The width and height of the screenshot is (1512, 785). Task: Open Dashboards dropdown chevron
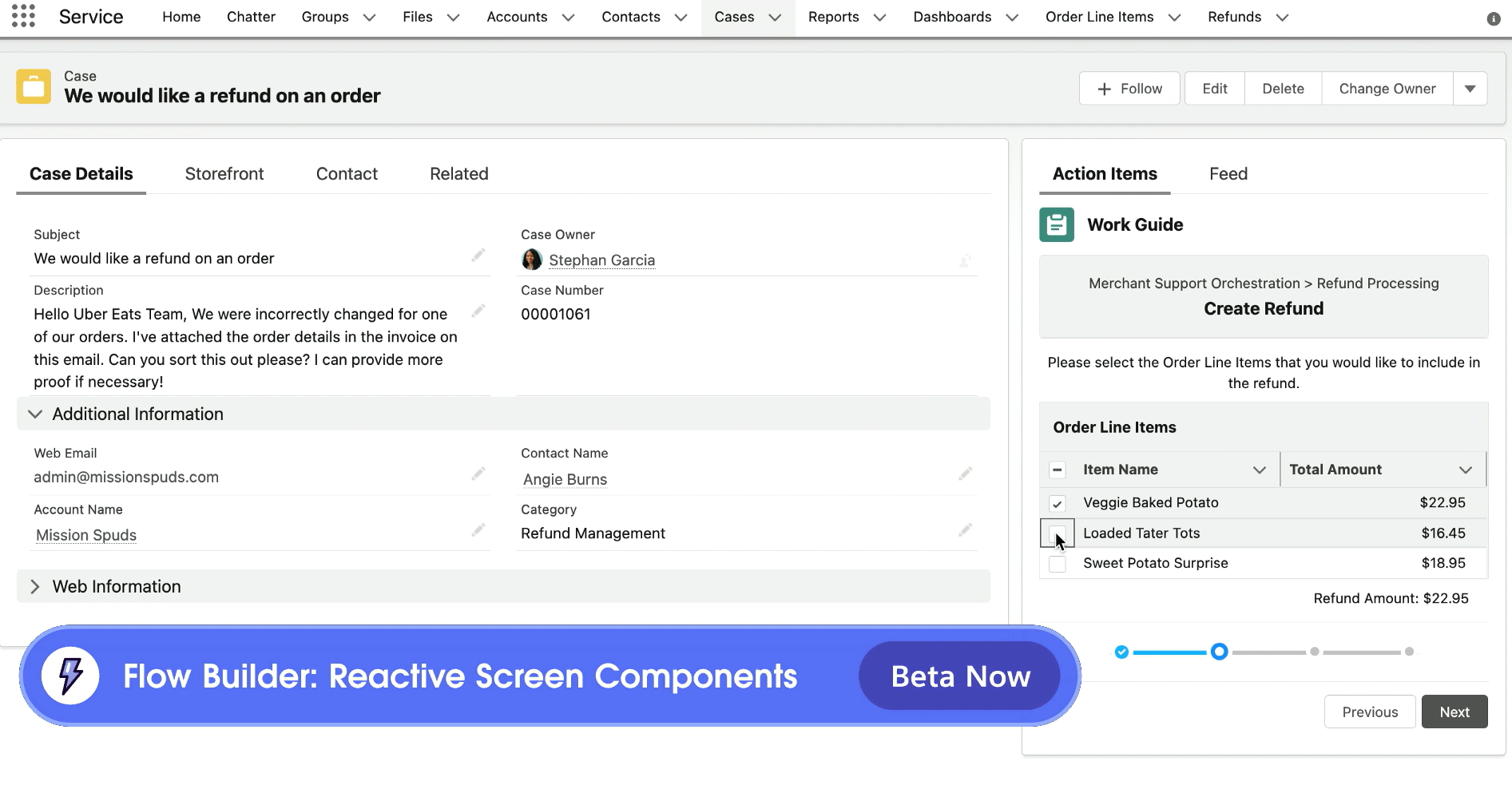pyautogui.click(x=1012, y=18)
